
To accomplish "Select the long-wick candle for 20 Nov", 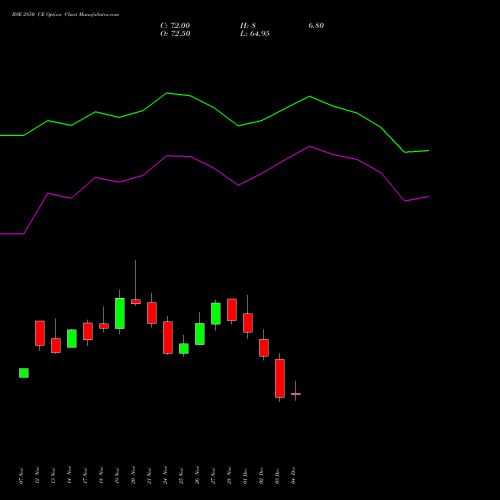I will (x=136, y=301).
